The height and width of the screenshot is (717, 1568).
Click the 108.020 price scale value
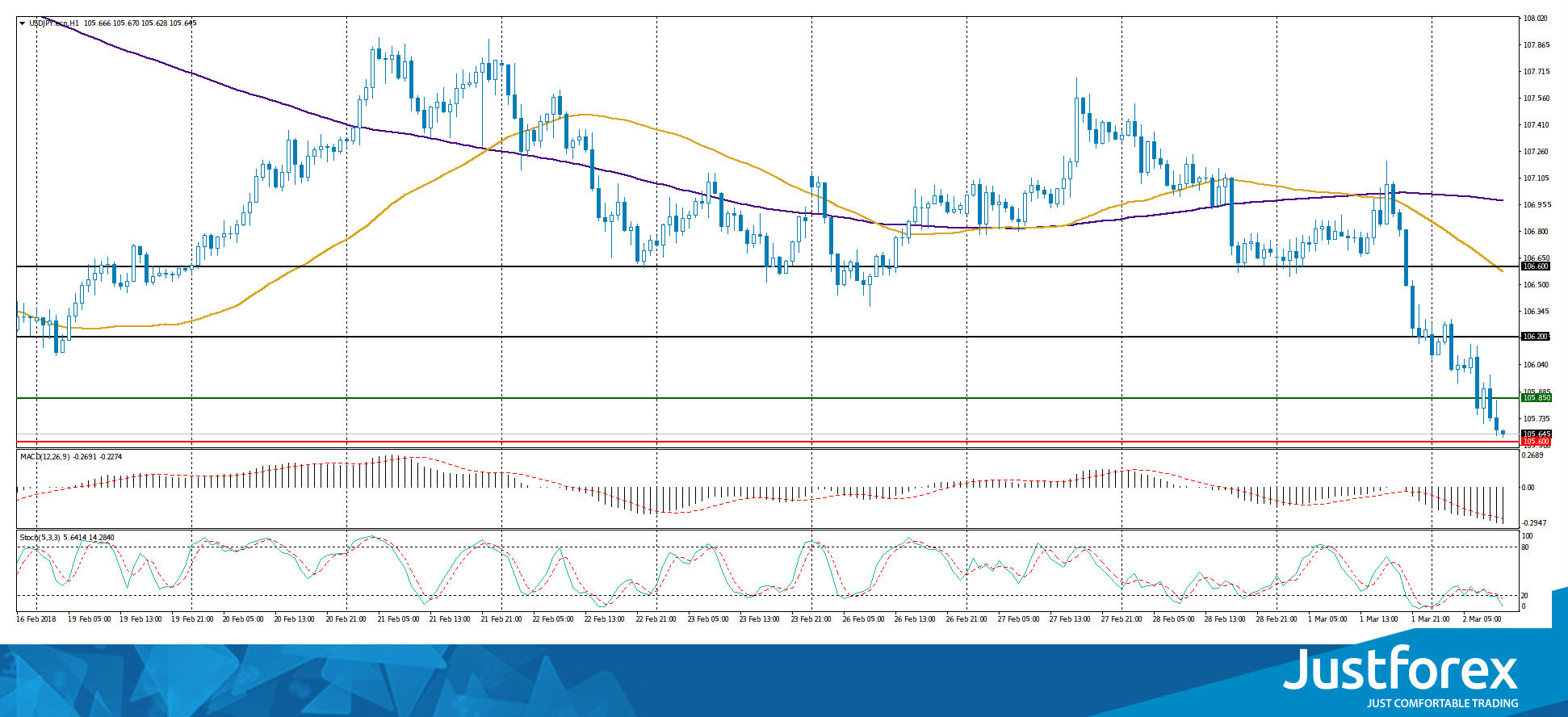click(1536, 19)
